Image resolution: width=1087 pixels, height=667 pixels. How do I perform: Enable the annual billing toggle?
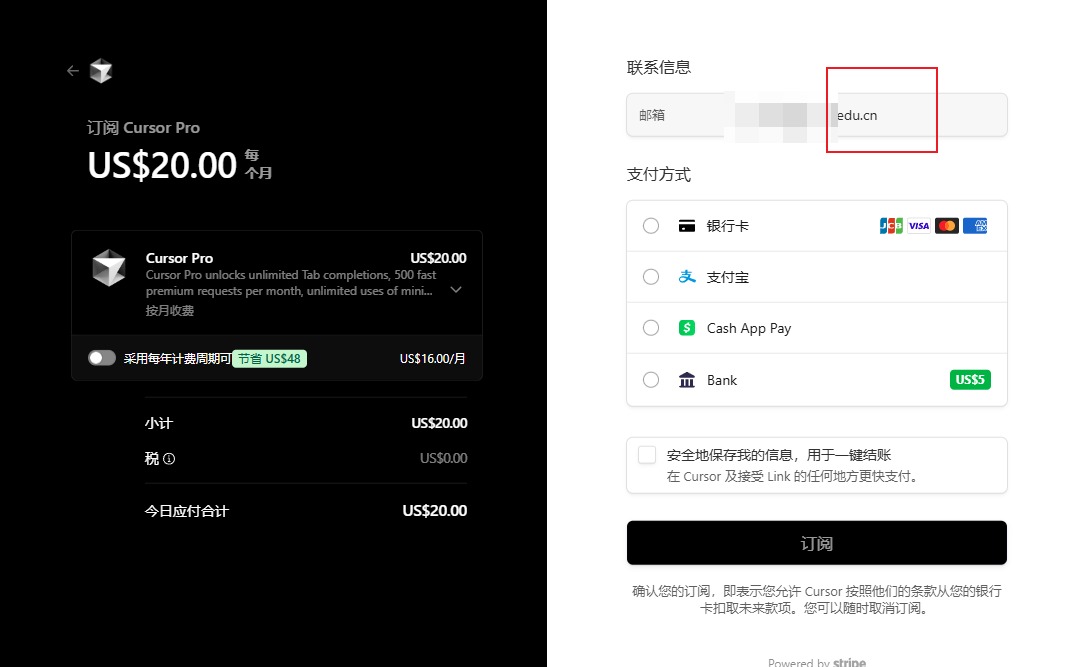(x=102, y=358)
